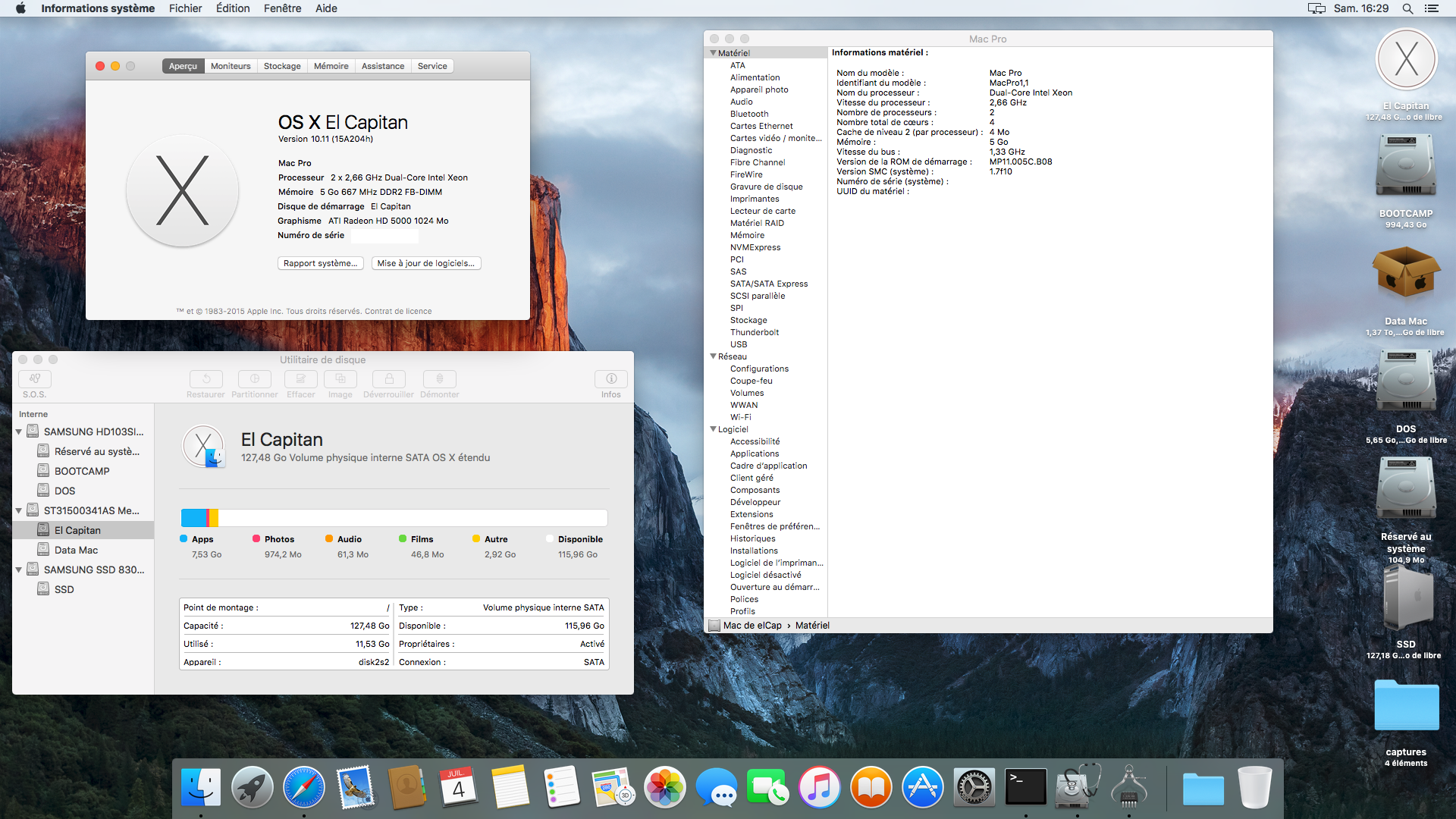This screenshot has height=819, width=1456.
Task: Open iBooks in the Dock
Action: coord(871,787)
